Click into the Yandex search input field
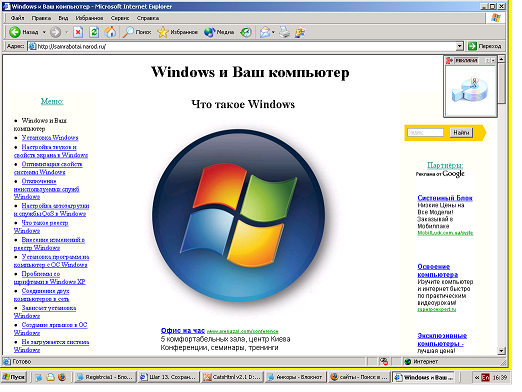 [x=425, y=133]
